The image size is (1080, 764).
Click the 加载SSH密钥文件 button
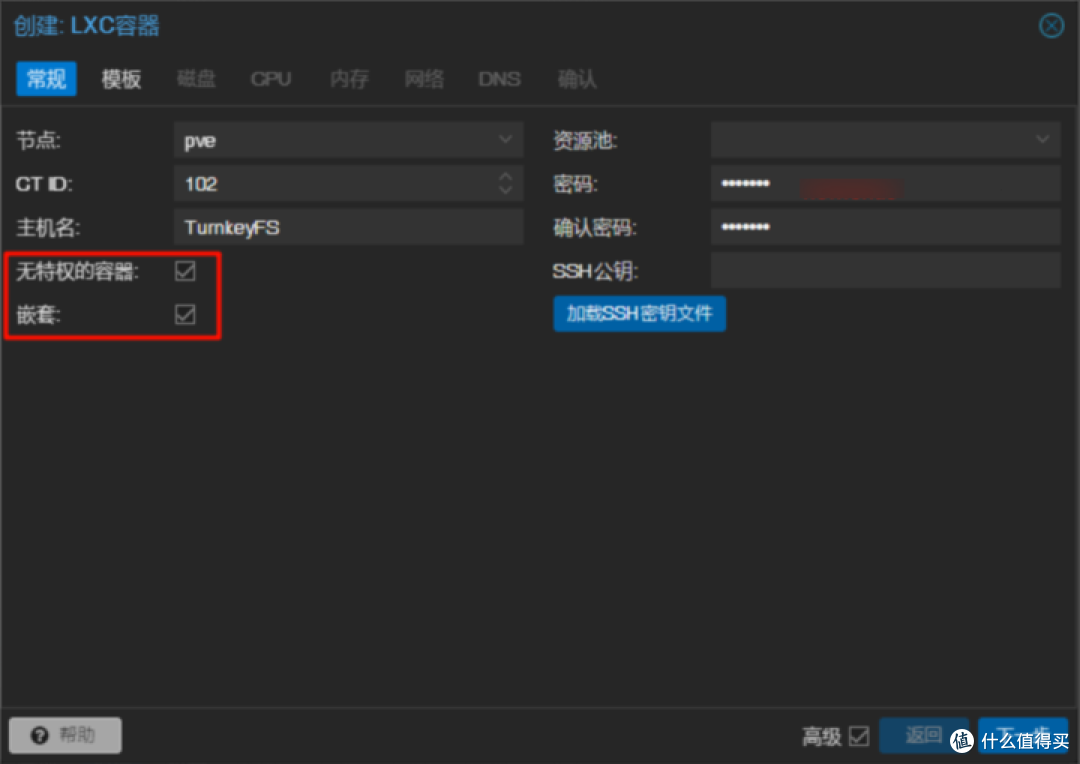(x=639, y=313)
